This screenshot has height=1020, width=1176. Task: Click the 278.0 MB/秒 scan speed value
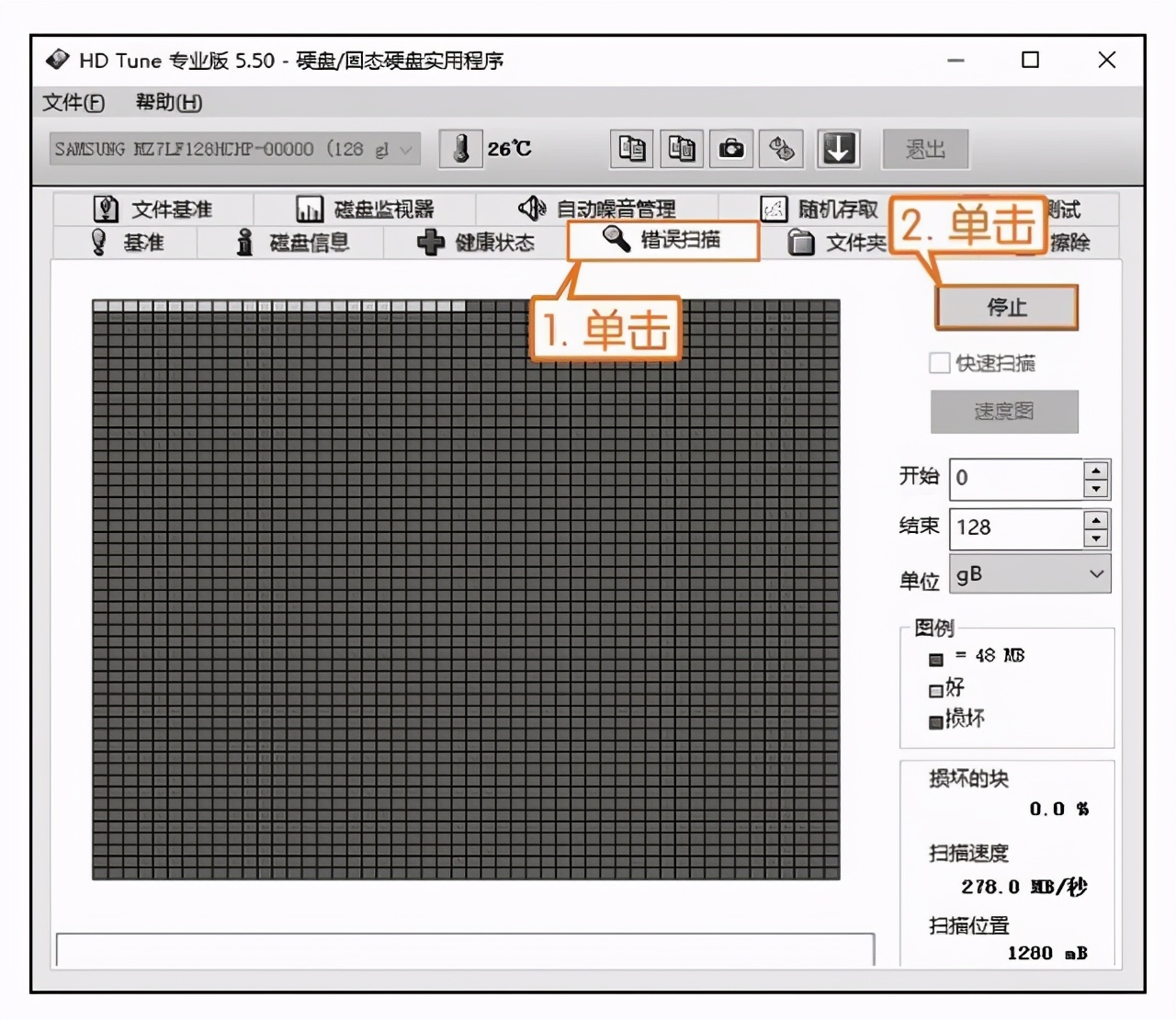(1023, 887)
